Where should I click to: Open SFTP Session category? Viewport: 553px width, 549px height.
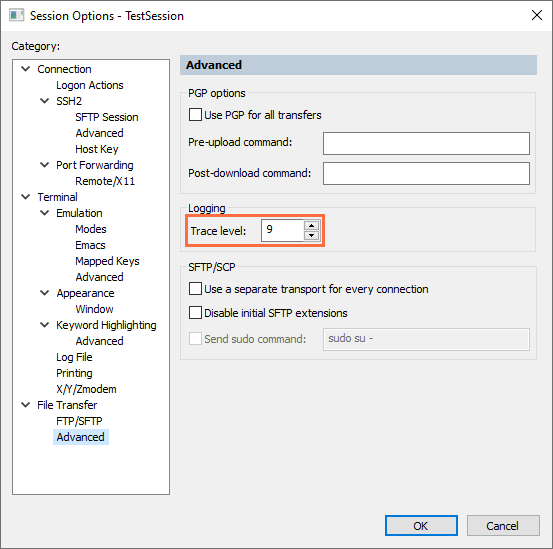pos(107,117)
